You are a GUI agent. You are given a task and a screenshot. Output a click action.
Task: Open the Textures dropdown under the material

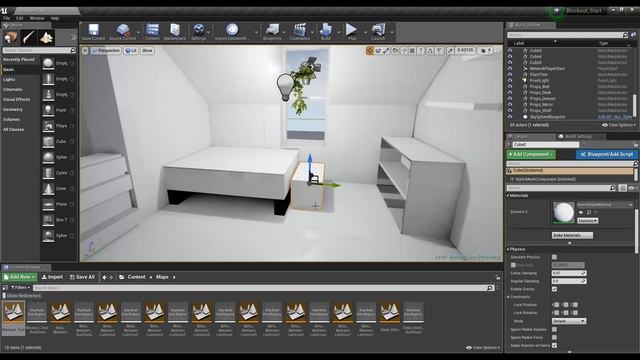[587, 221]
